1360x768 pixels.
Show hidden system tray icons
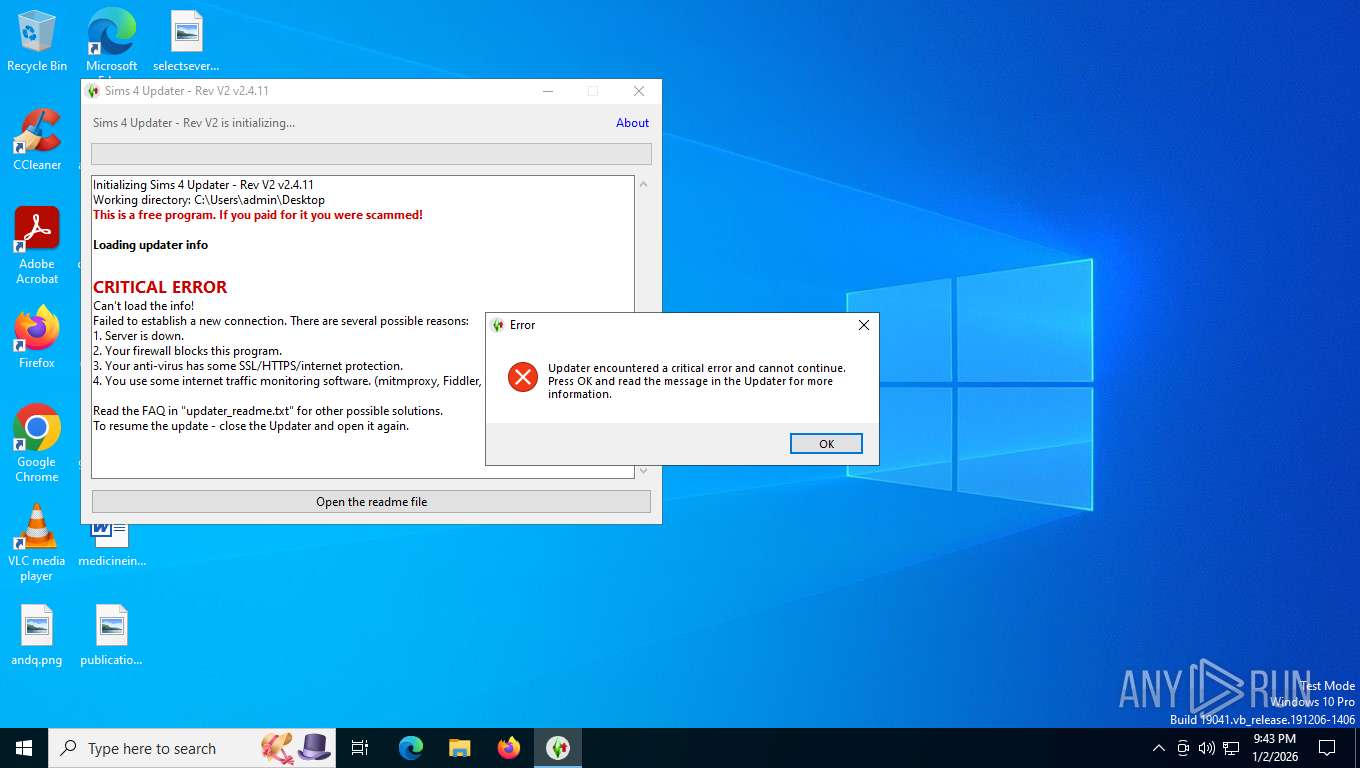(1159, 748)
